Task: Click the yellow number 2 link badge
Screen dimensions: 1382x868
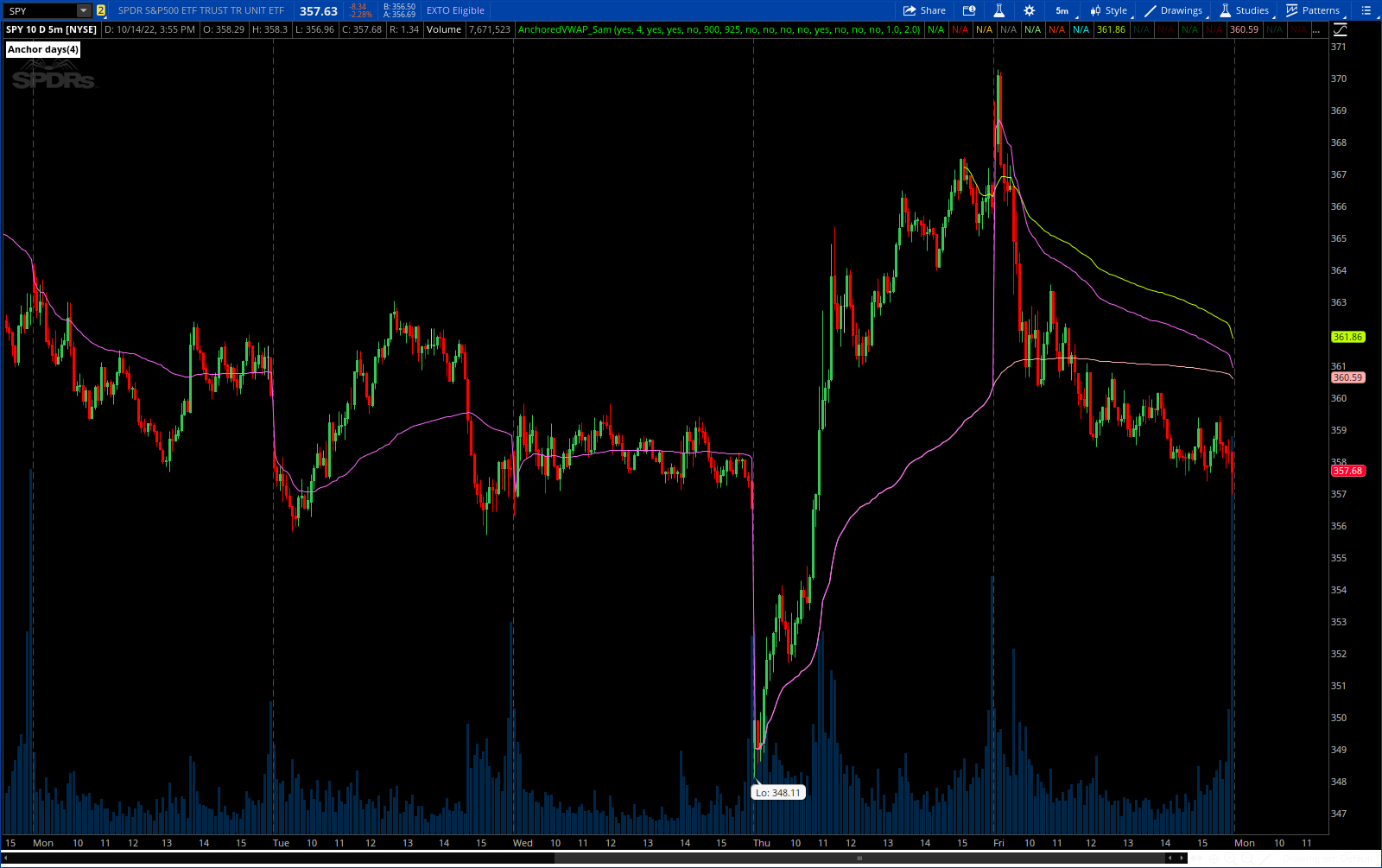Action: tap(101, 11)
